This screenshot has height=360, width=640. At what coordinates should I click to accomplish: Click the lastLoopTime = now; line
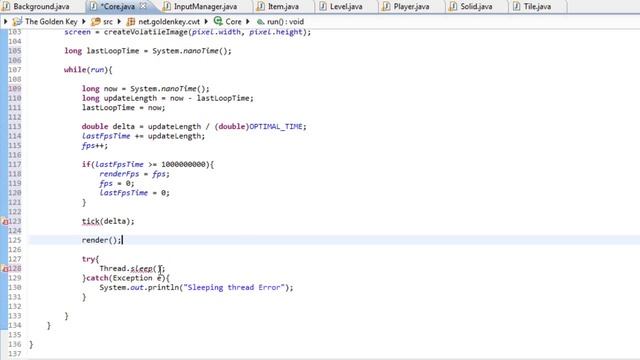click(123, 108)
